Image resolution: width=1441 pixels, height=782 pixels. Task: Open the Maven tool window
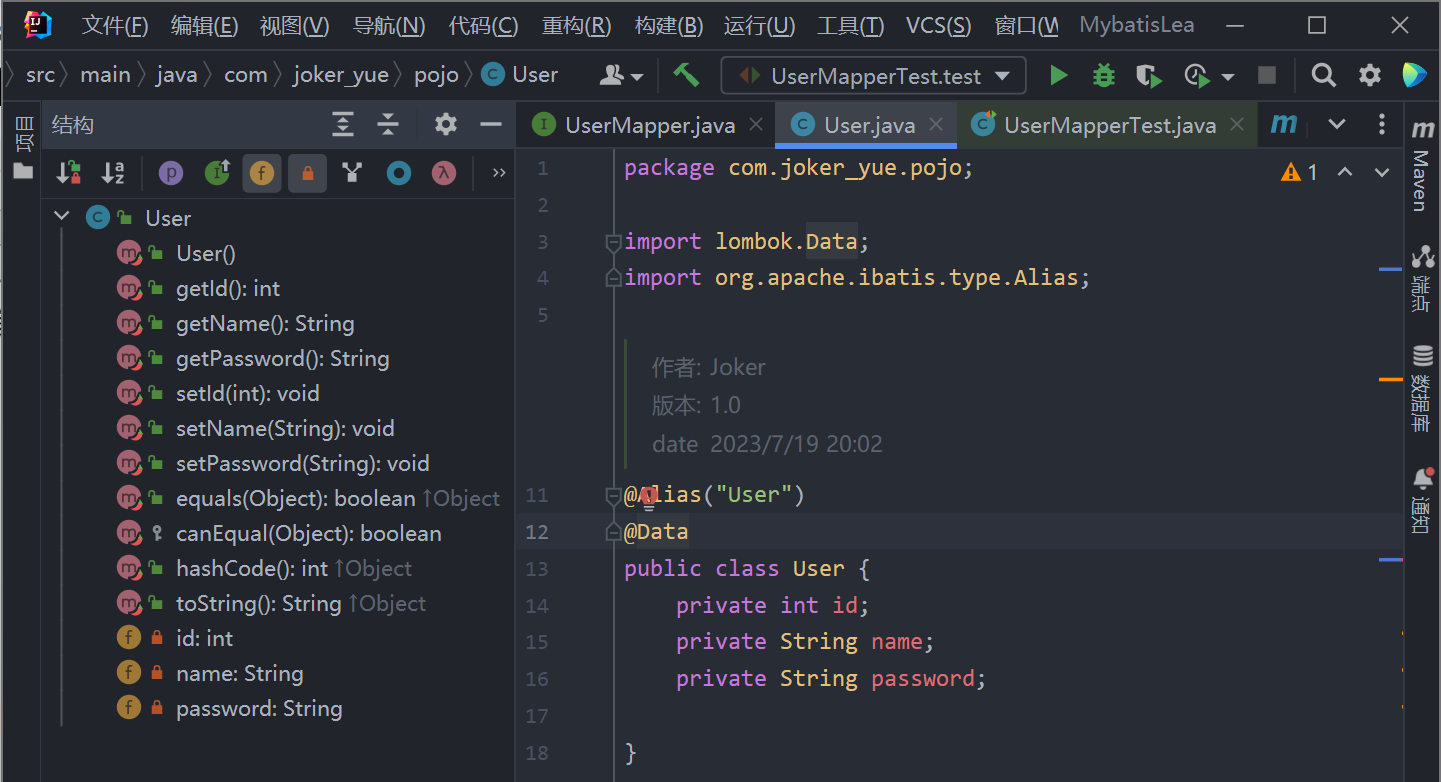1421,167
